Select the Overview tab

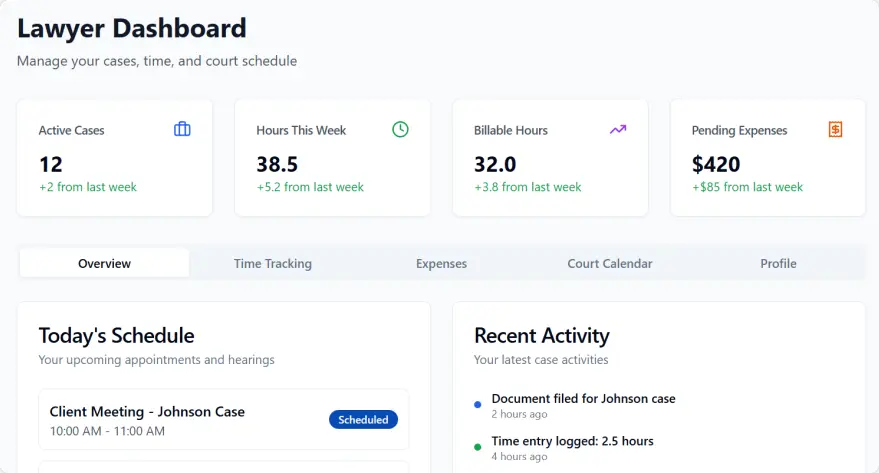coord(104,264)
